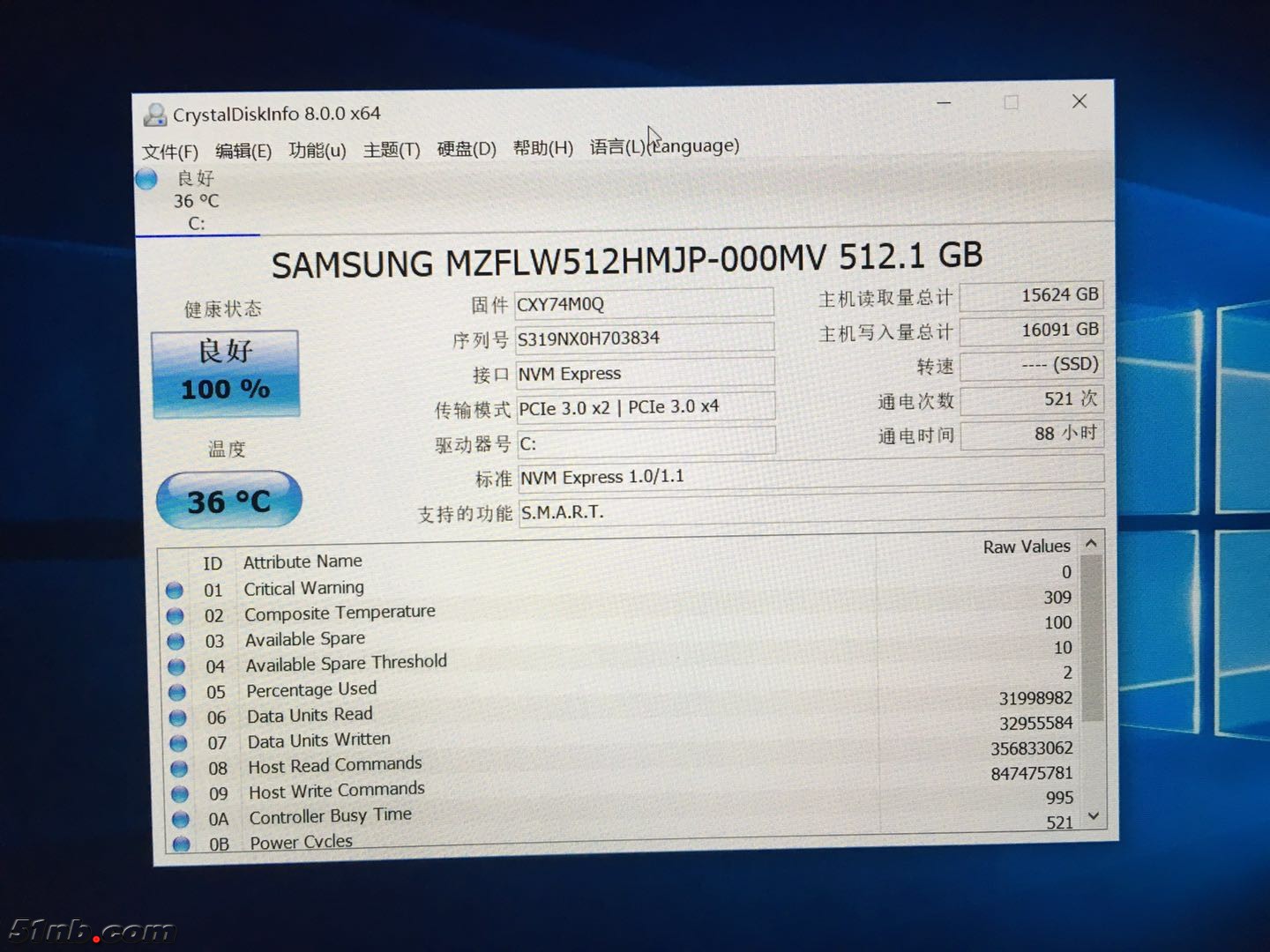Click the Data Units Written status dot
Viewport: 1270px width, 952px height.
(179, 743)
